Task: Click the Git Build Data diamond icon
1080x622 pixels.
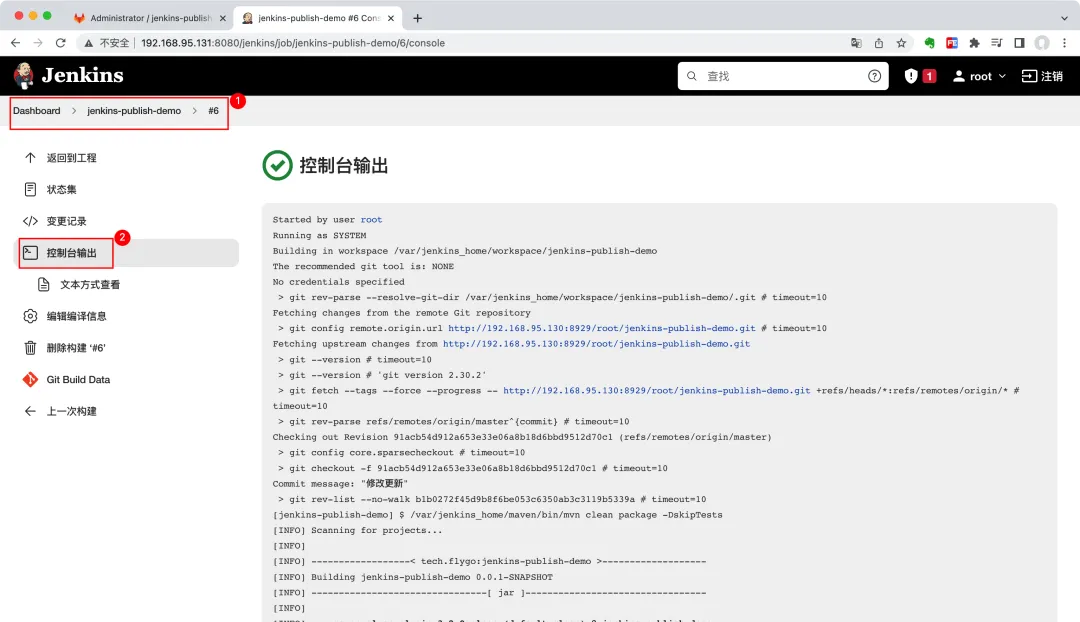Action: [30, 380]
